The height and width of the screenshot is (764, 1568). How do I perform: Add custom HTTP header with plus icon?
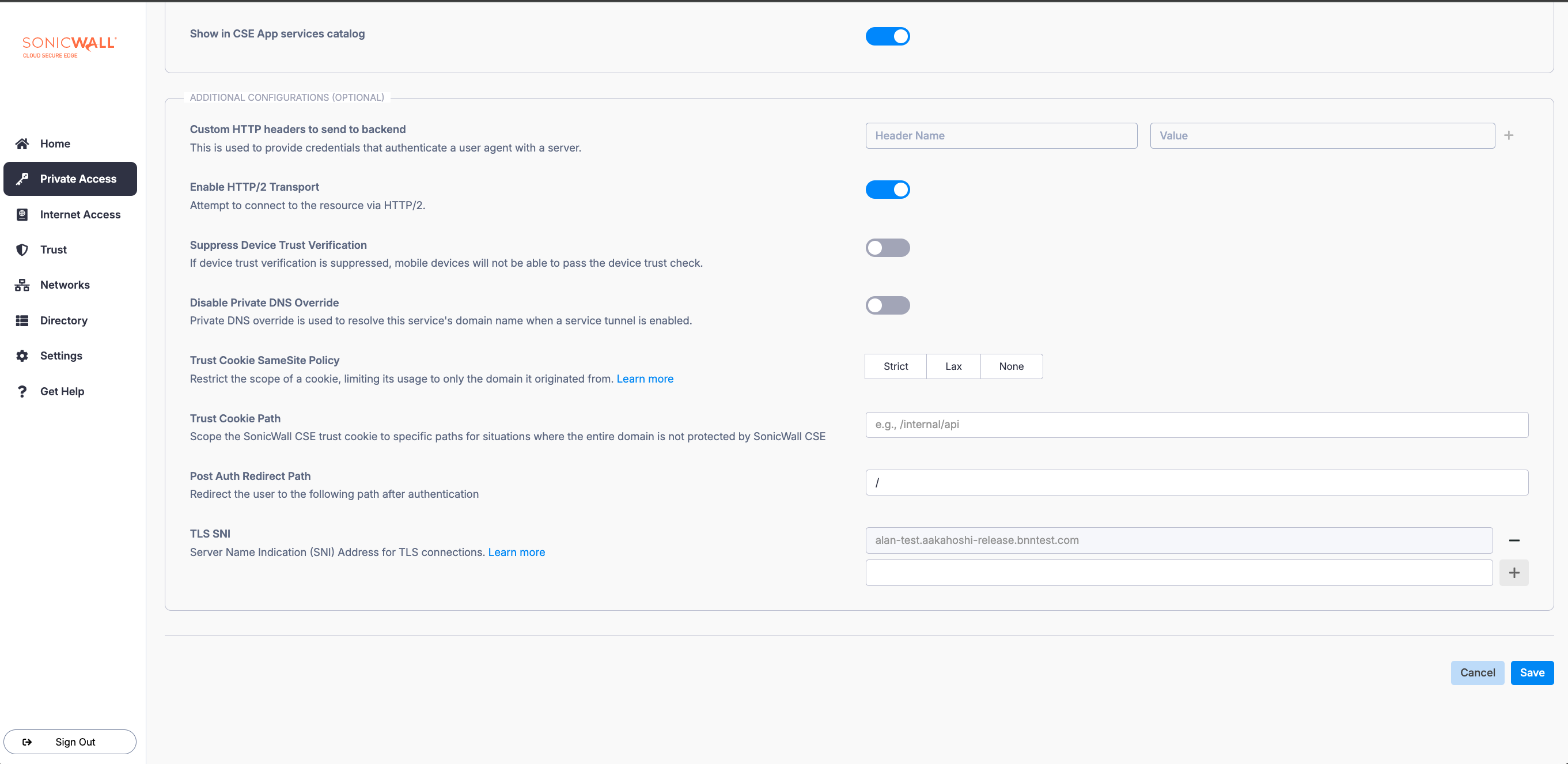1508,136
